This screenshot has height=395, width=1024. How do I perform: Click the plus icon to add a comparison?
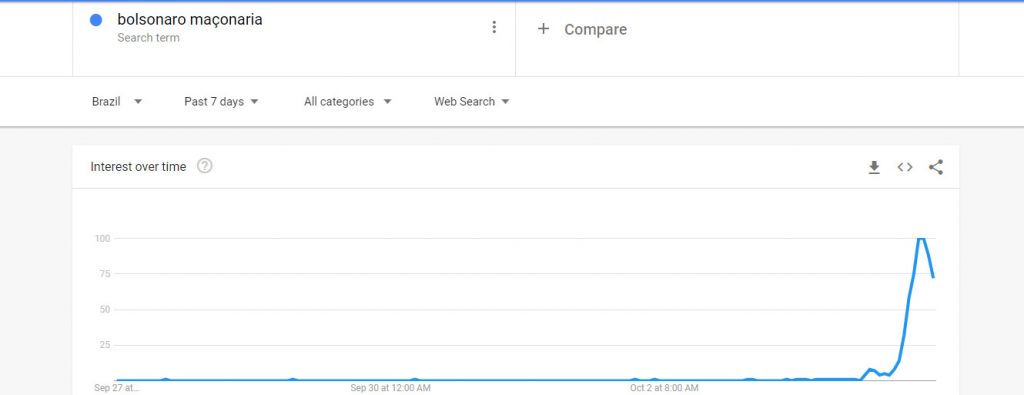tap(543, 29)
